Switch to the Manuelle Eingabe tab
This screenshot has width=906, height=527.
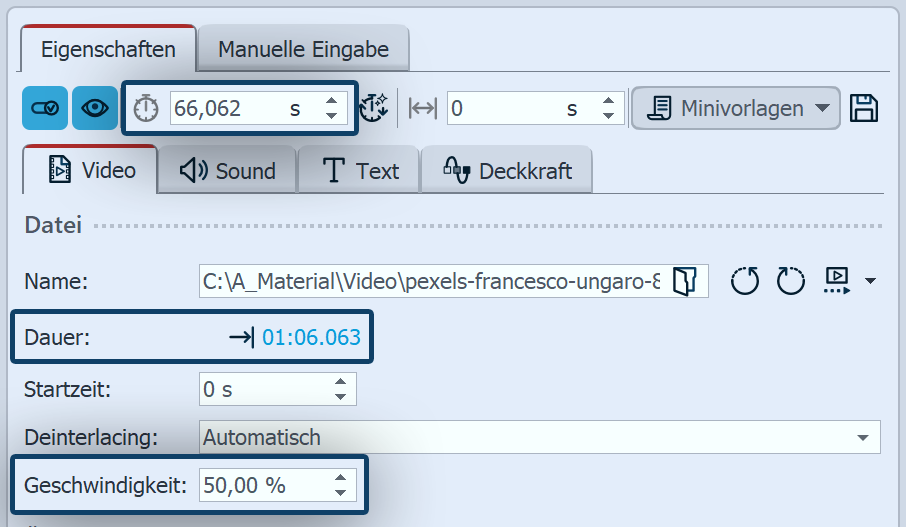pos(302,49)
